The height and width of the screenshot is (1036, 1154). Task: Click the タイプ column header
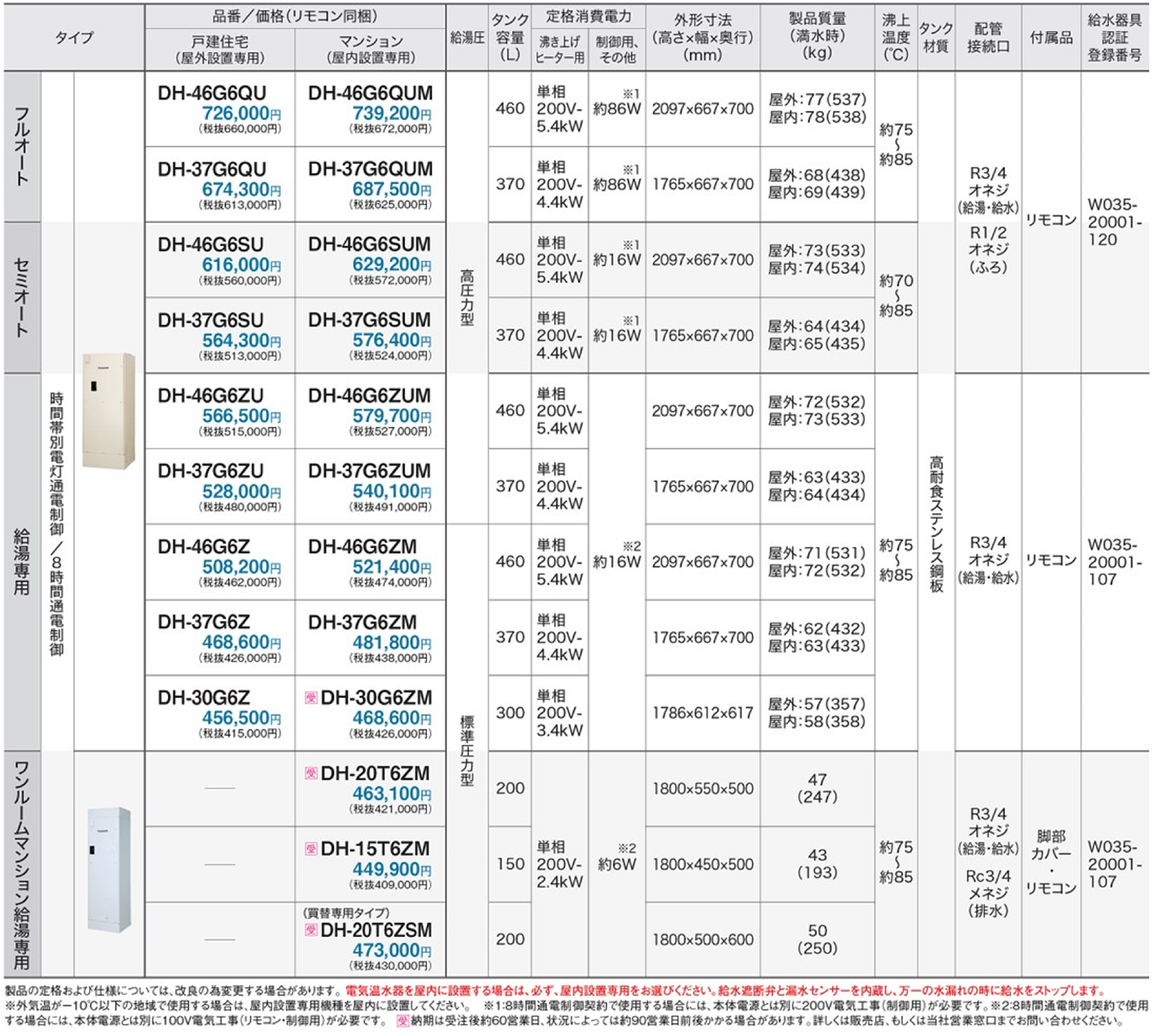click(74, 38)
